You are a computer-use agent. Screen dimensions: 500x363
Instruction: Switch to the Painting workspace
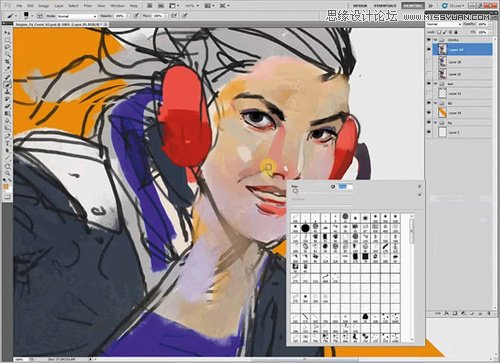point(413,6)
